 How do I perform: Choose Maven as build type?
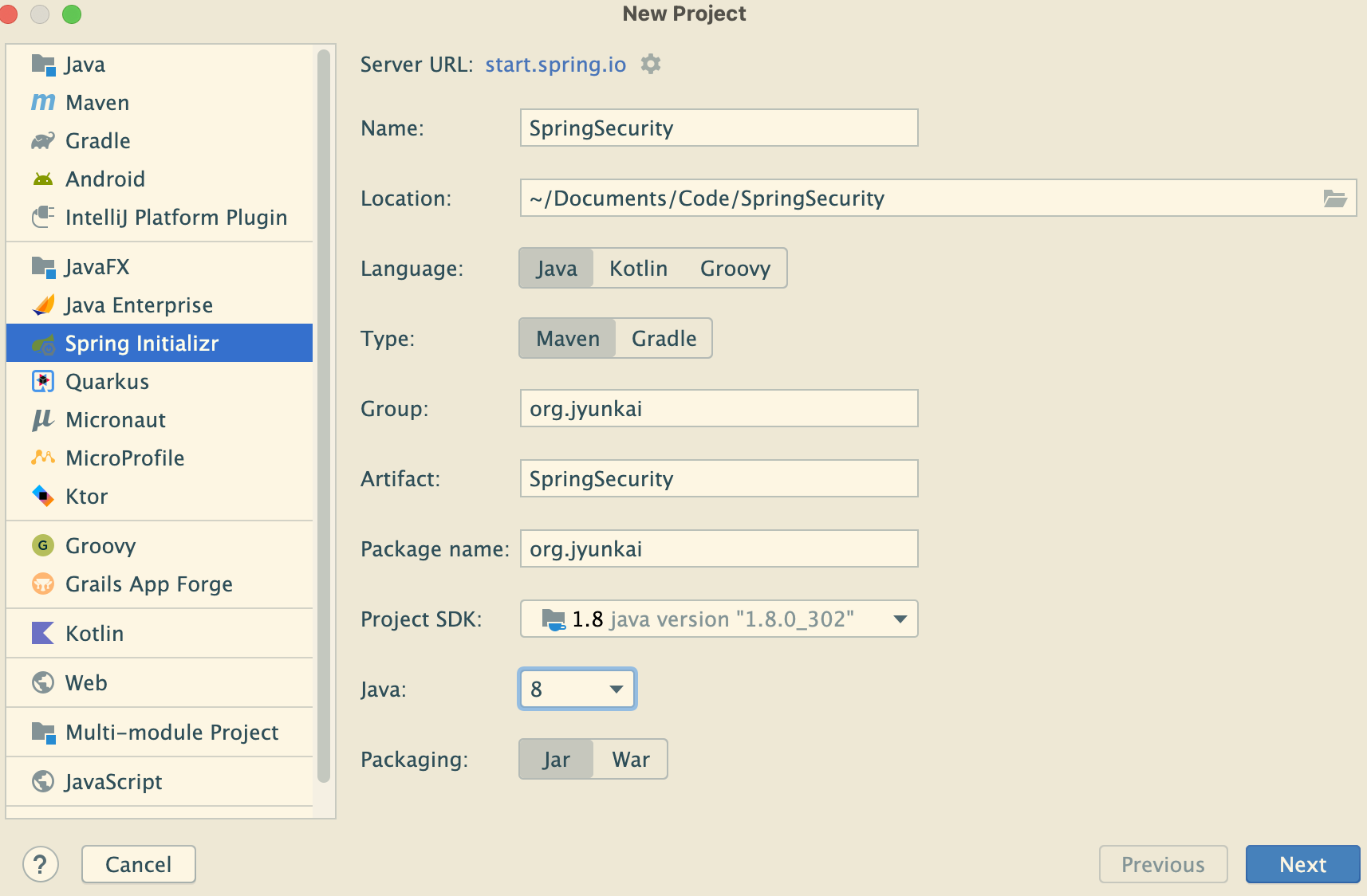tap(568, 339)
